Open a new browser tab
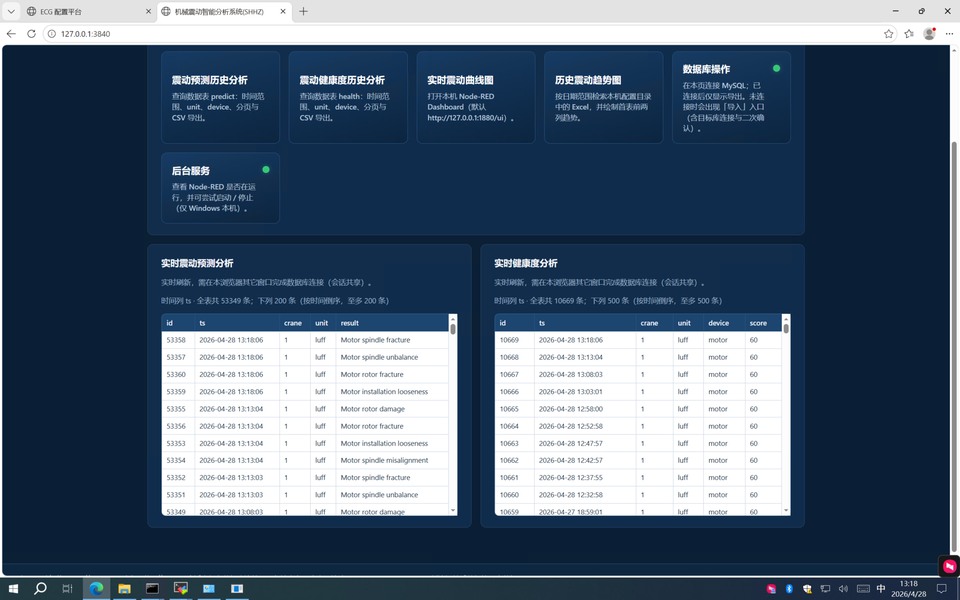 303,11
